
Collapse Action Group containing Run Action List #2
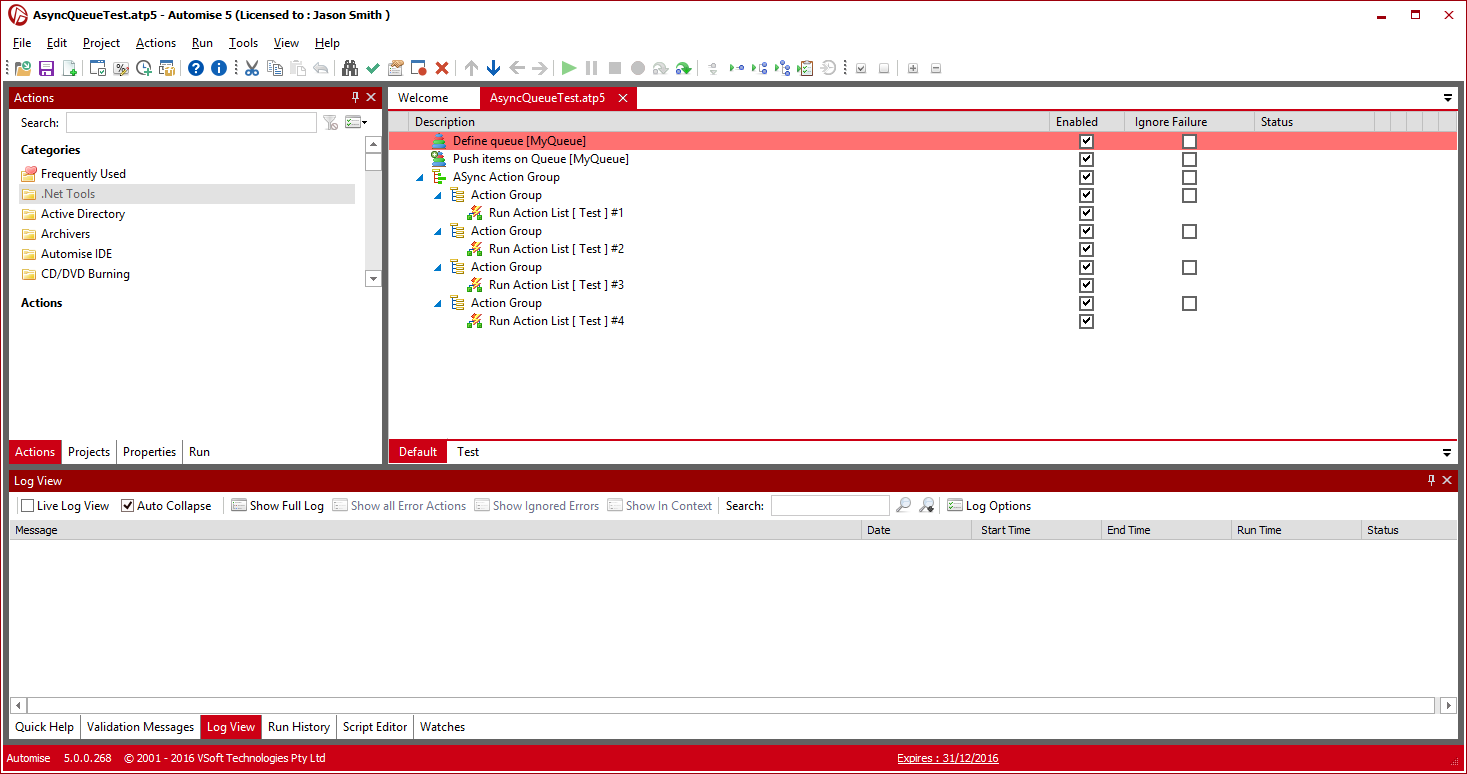(x=438, y=232)
